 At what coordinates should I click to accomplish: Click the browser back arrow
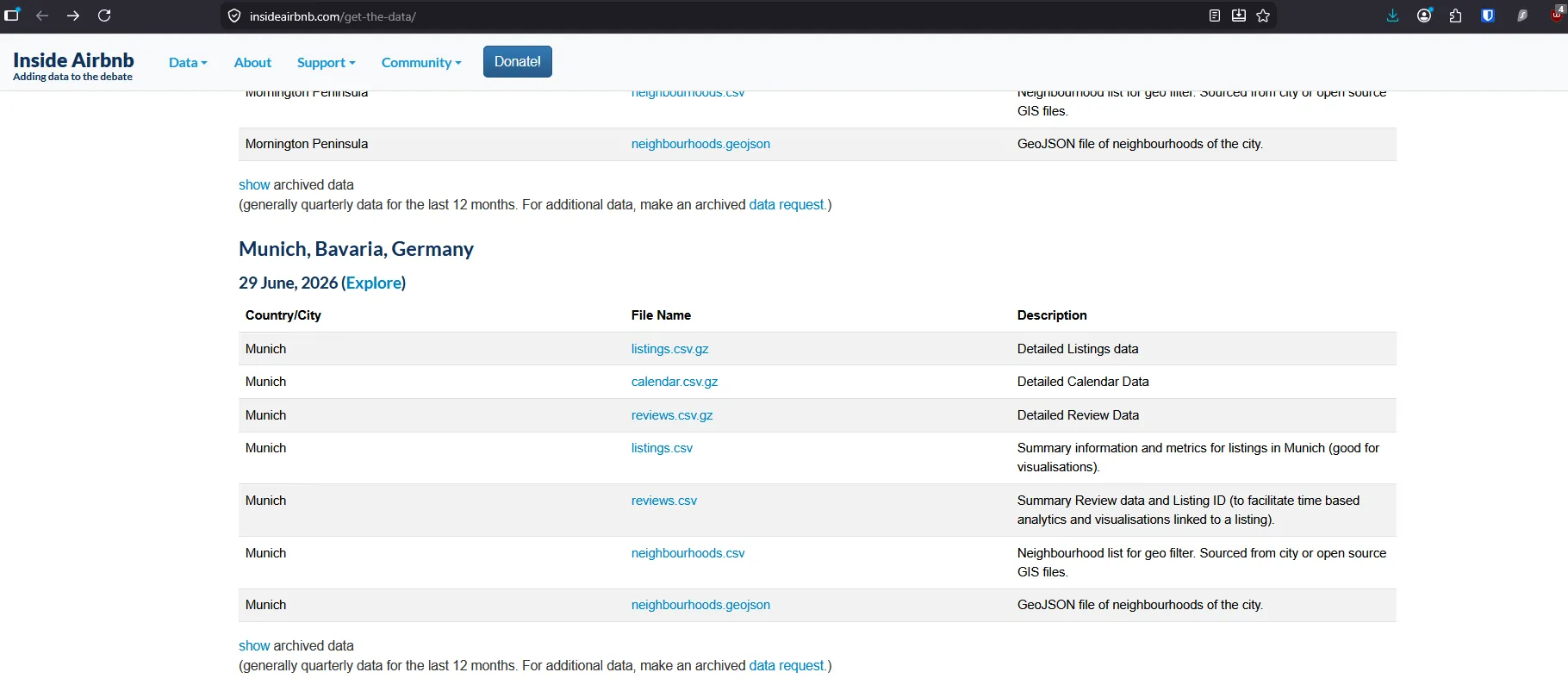(41, 16)
